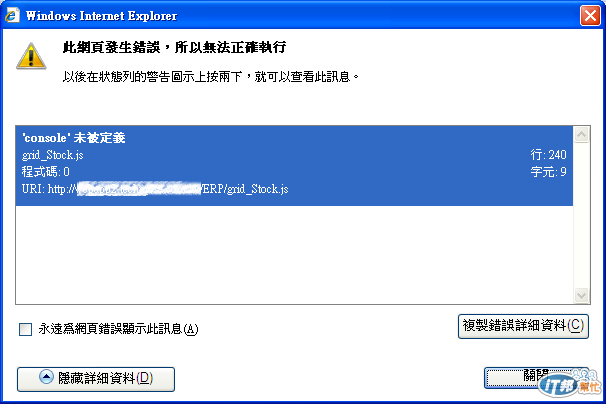Screen dimensions: 606x404
Task: Click the scroll-up arrow of error list
Action: (581, 135)
